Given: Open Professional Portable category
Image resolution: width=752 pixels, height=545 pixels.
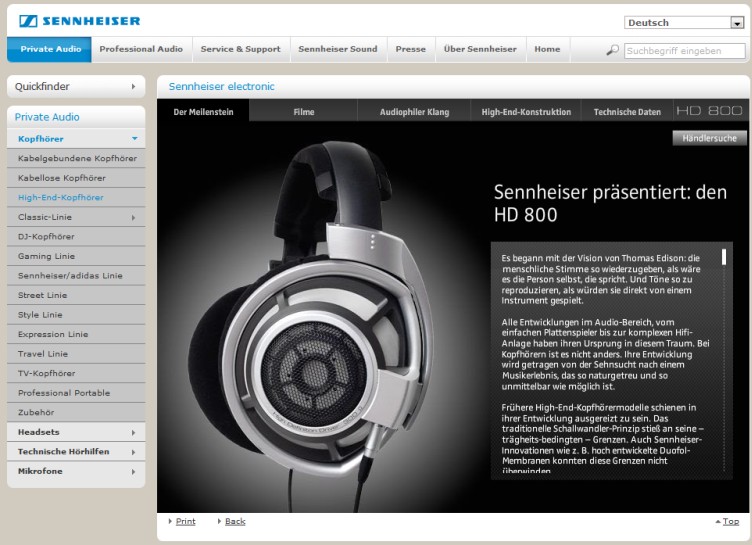Looking at the screenshot, I should [76, 393].
